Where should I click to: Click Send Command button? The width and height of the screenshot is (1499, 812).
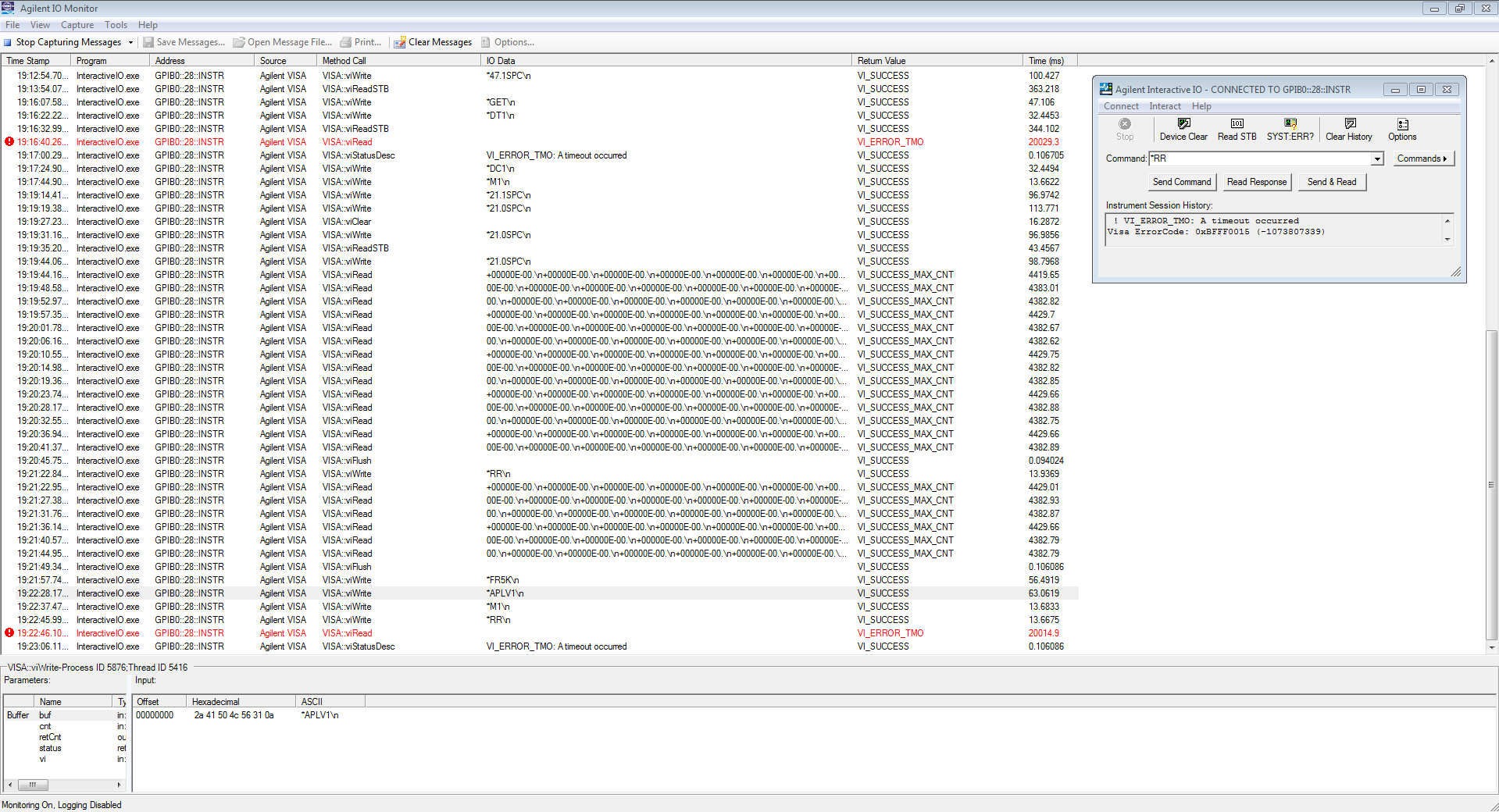1182,182
